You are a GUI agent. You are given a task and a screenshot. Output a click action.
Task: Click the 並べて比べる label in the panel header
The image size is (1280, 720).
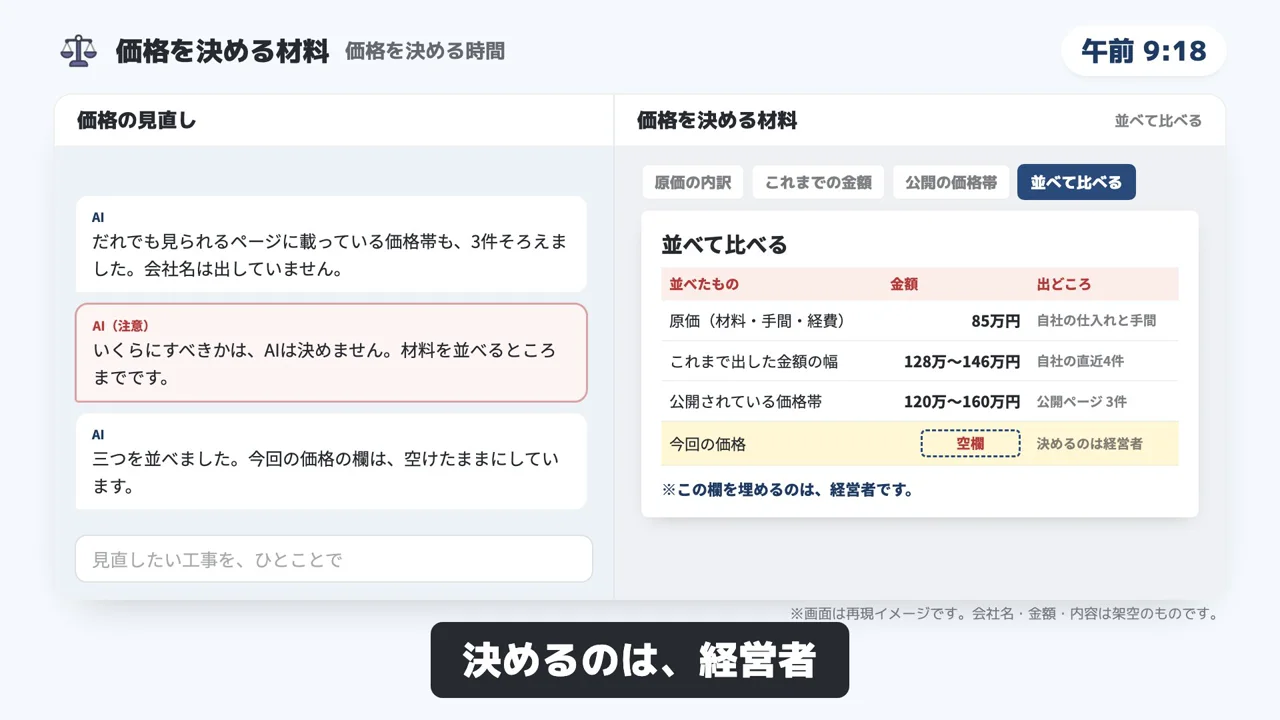click(1158, 121)
